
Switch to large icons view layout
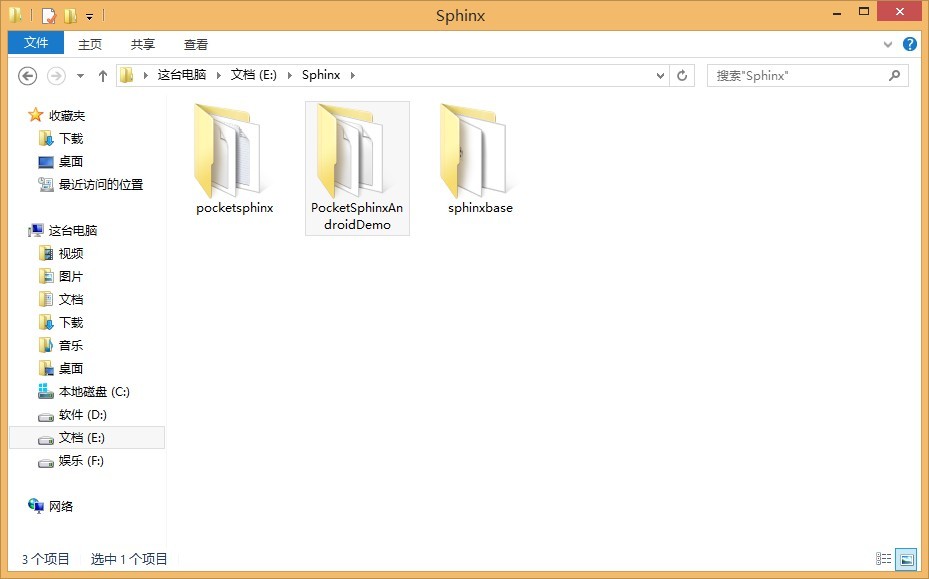click(906, 558)
